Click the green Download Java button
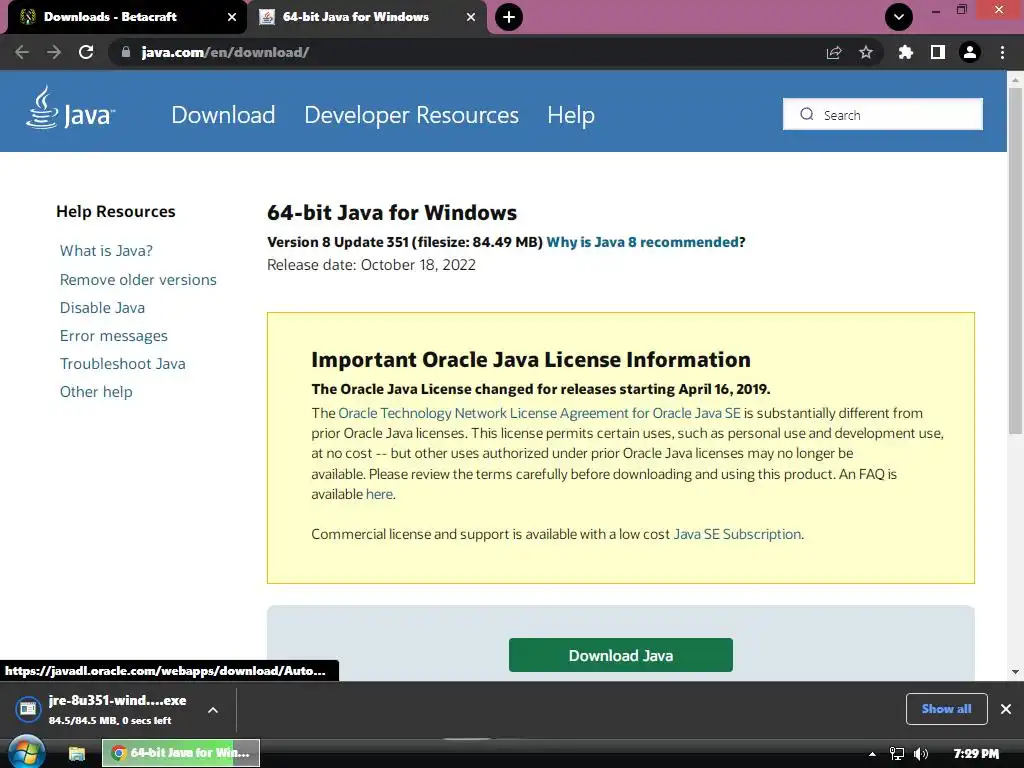 tap(620, 655)
